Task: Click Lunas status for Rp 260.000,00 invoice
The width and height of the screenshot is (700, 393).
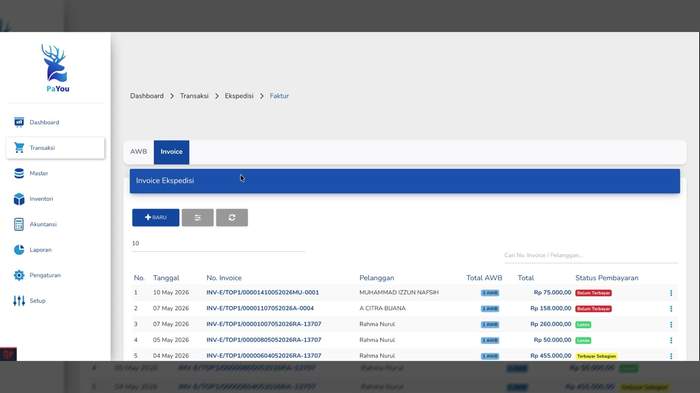Action: [583, 325]
